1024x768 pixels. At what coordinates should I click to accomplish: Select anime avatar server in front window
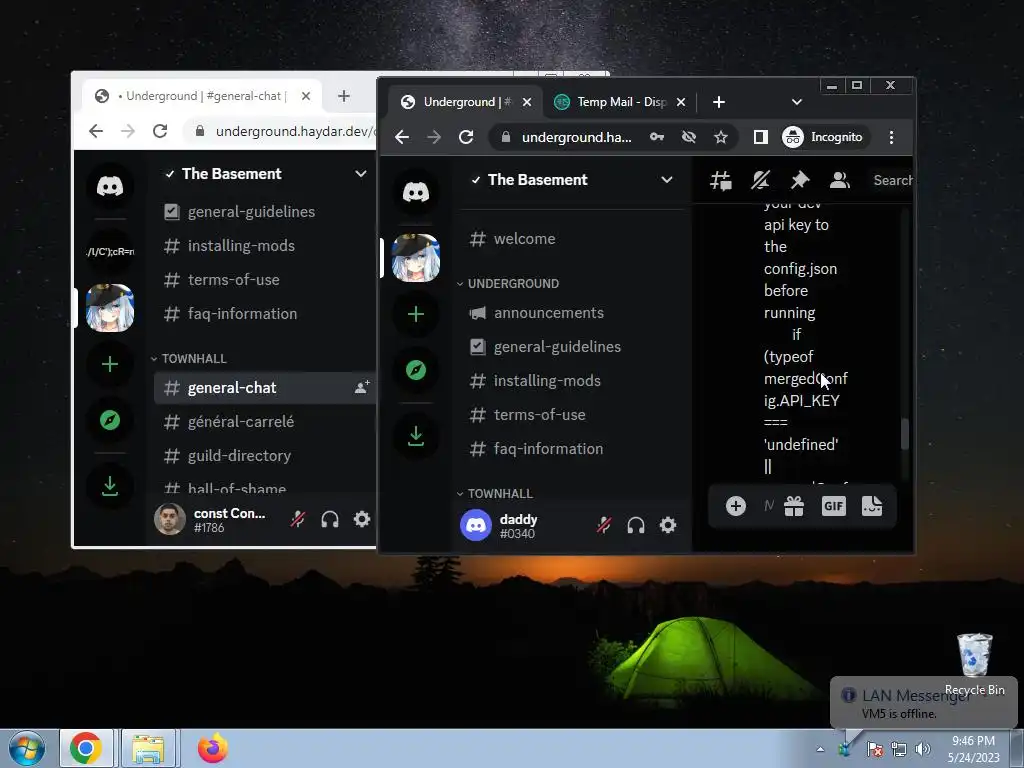point(415,257)
